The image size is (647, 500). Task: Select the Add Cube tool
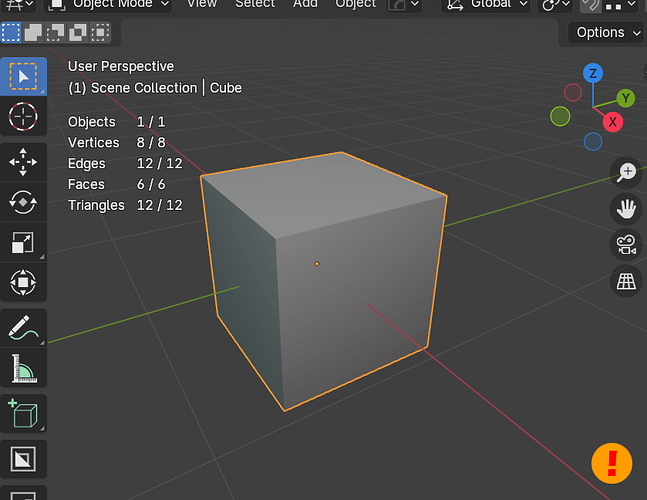(23, 413)
